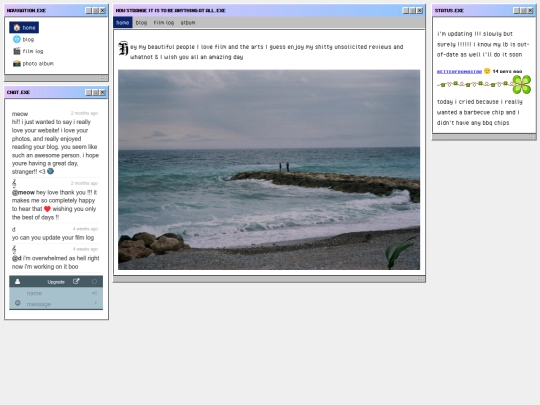Focus the name field in chat
540x405 pixels.
point(56,293)
